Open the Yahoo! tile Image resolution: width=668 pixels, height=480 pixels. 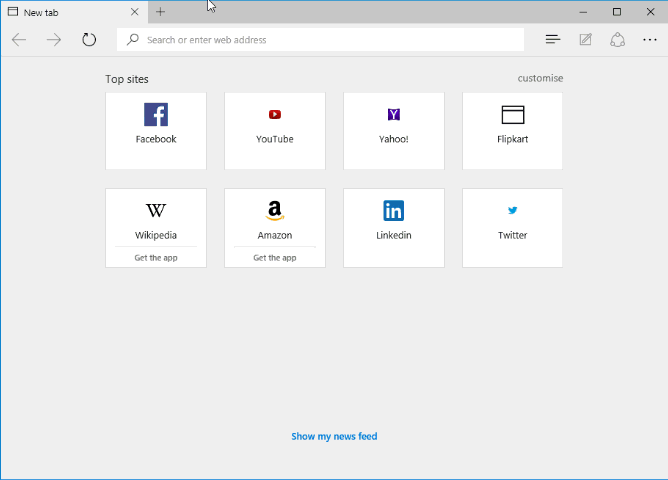pos(394,131)
